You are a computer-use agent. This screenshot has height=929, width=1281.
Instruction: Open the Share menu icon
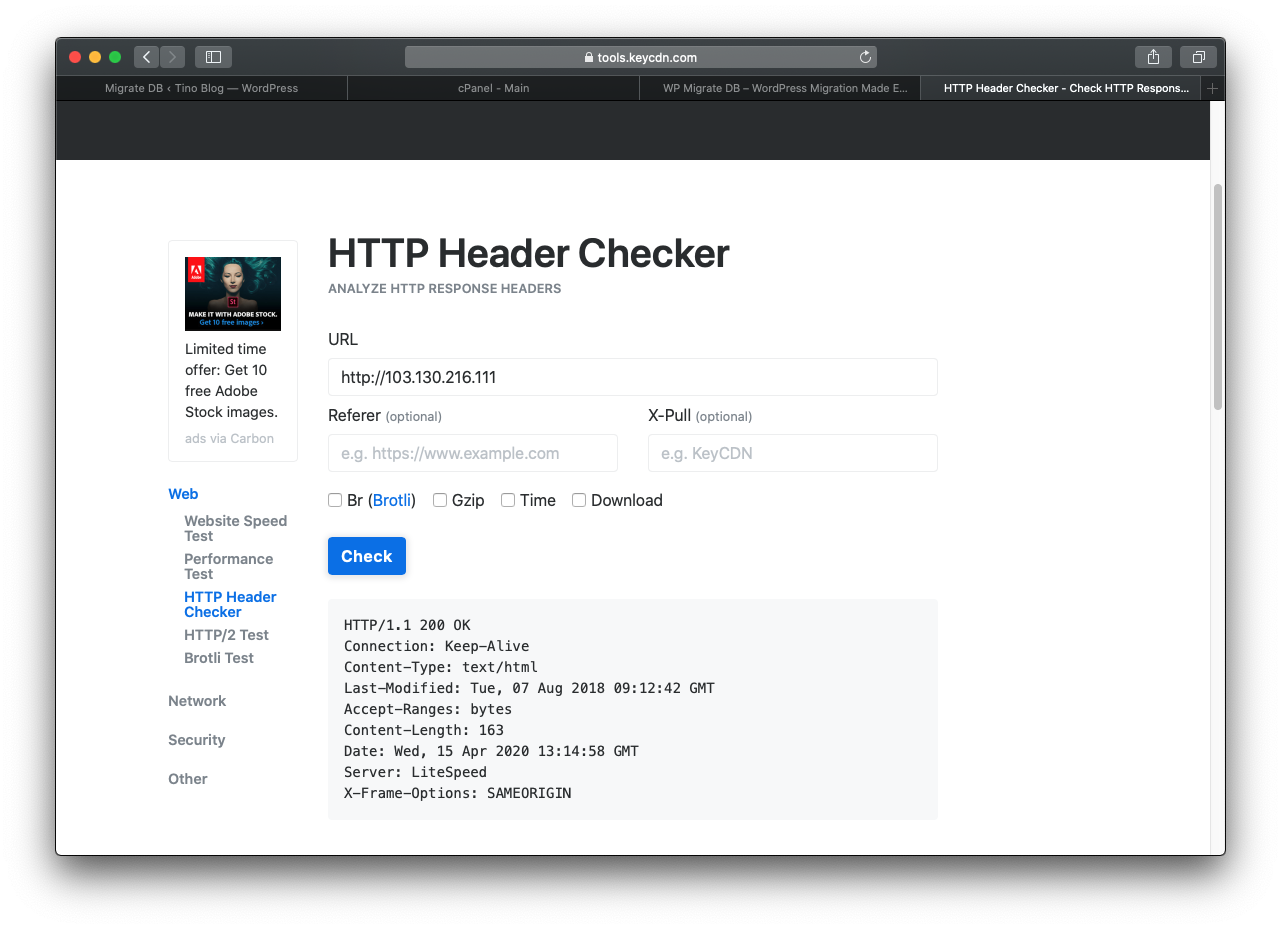(1153, 57)
